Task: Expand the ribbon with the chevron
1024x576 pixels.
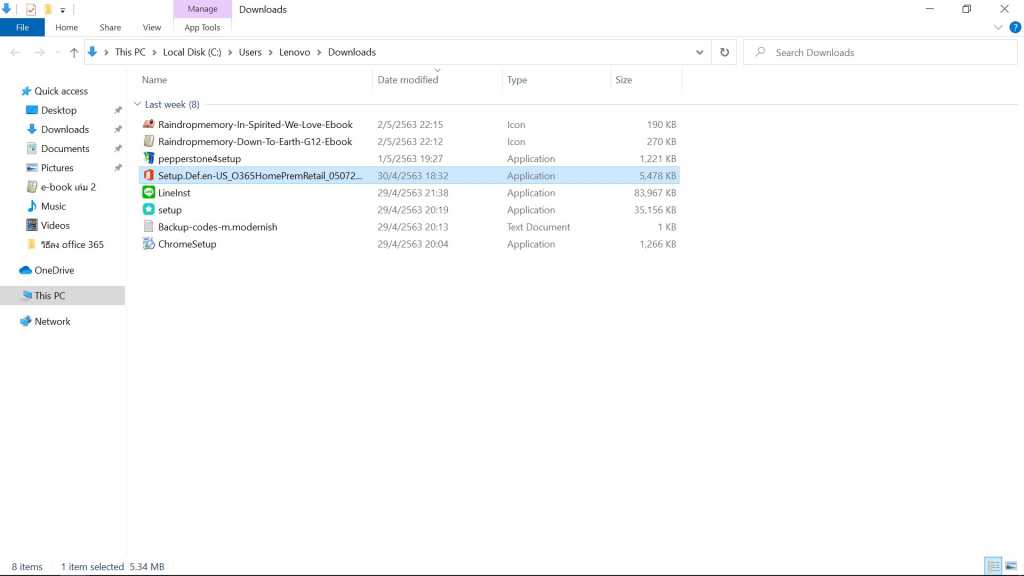Action: 999,28
